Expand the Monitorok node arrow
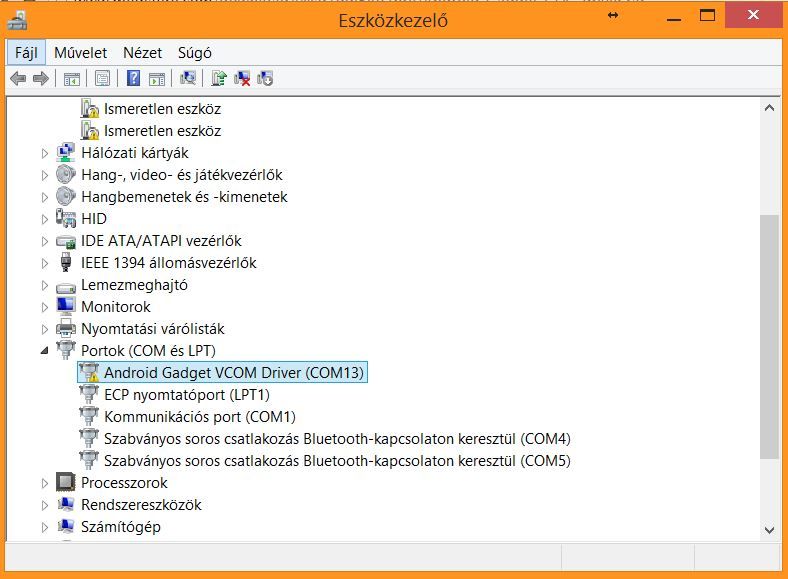788x579 pixels. click(45, 307)
